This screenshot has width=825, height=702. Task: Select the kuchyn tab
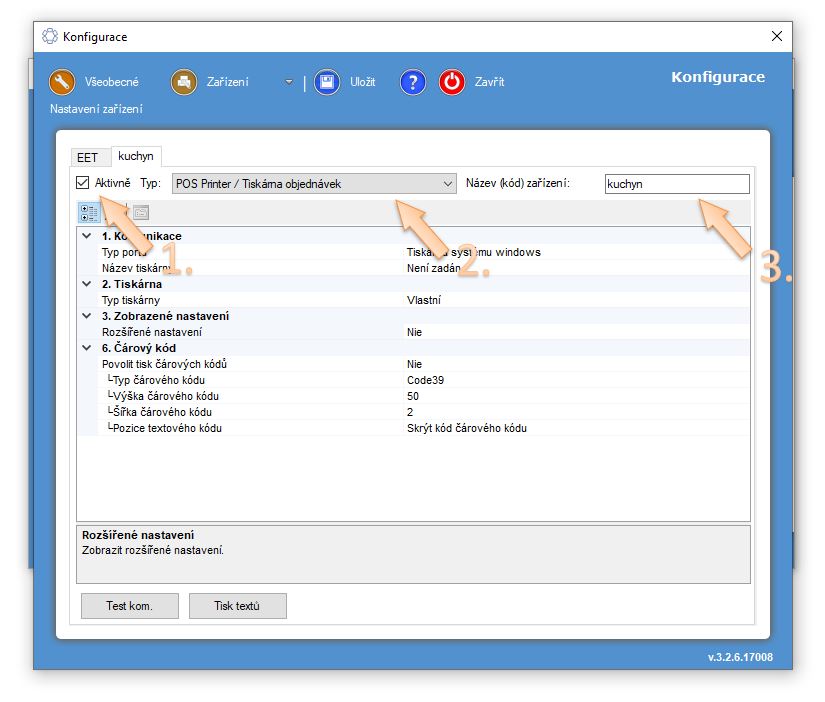(135, 156)
